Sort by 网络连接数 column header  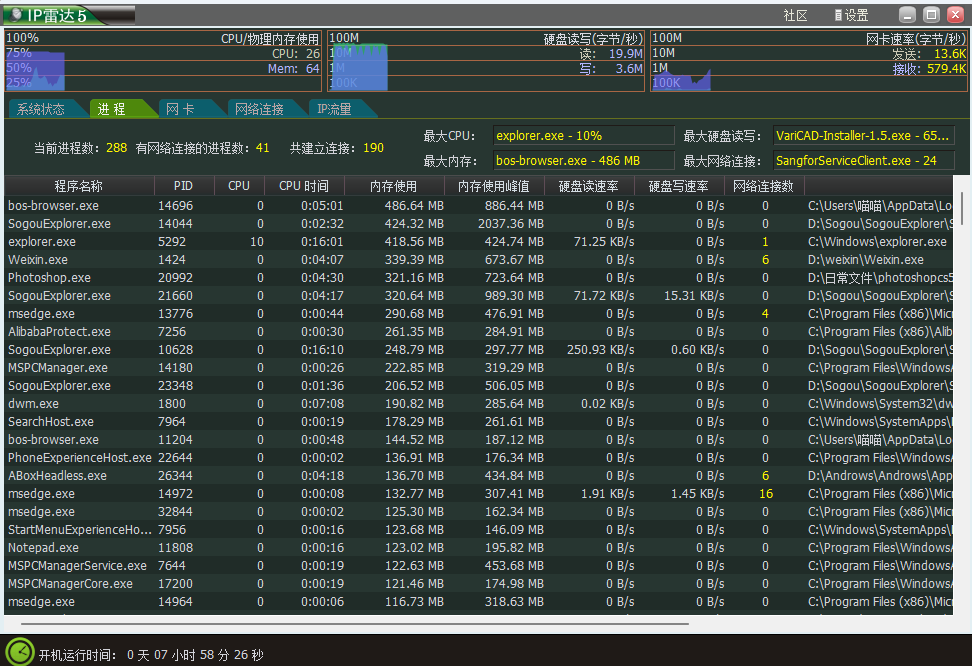coord(763,186)
